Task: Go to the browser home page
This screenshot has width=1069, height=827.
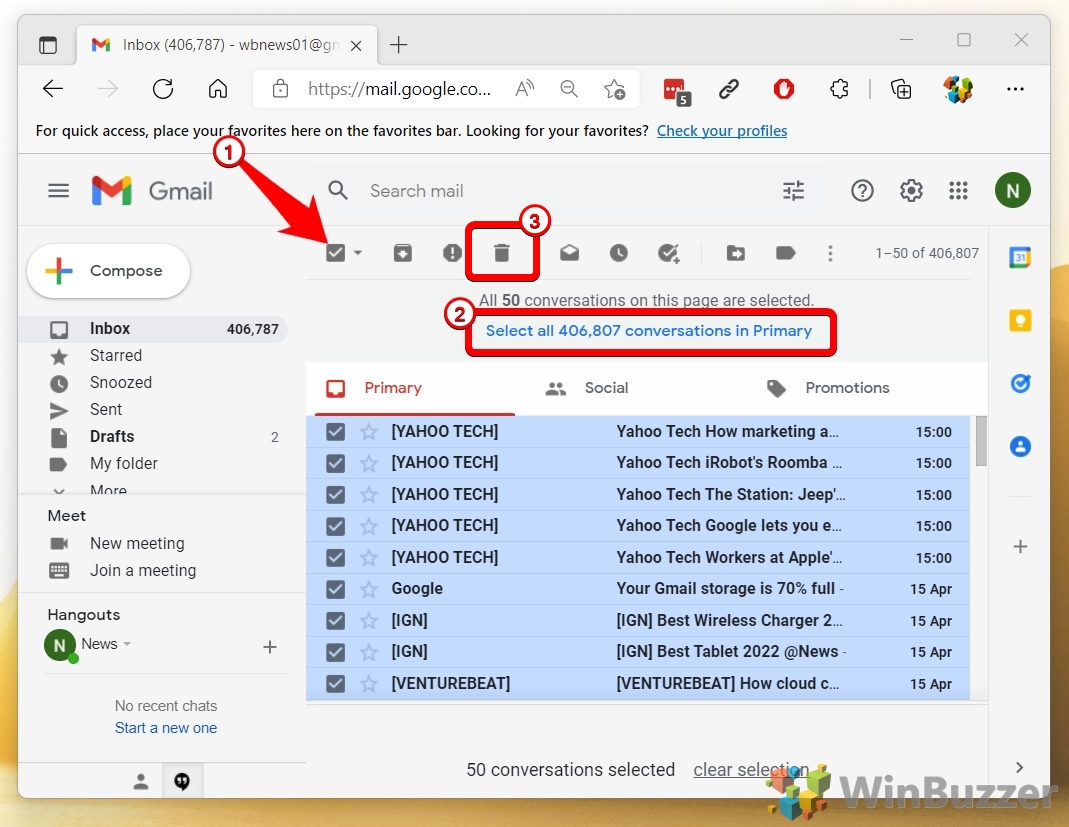Action: pos(217,89)
